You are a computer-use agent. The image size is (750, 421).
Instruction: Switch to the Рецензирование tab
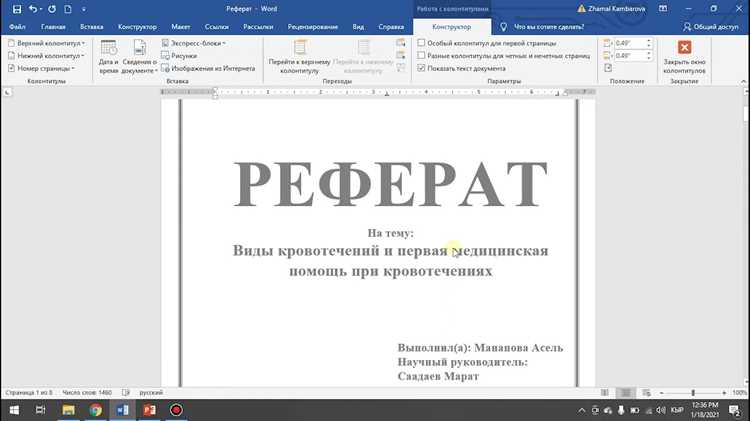tap(312, 27)
